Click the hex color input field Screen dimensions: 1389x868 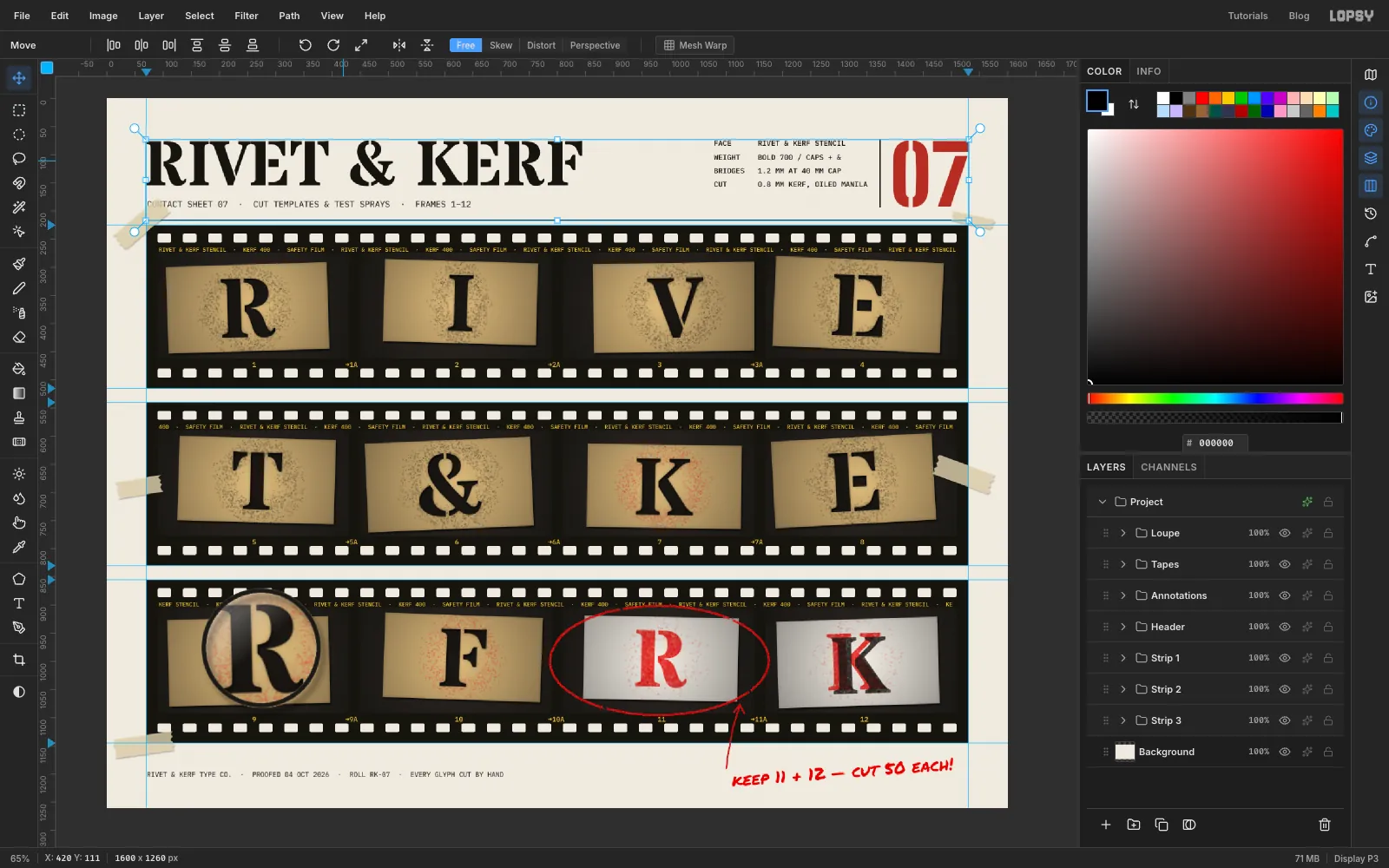pyautogui.click(x=1215, y=443)
